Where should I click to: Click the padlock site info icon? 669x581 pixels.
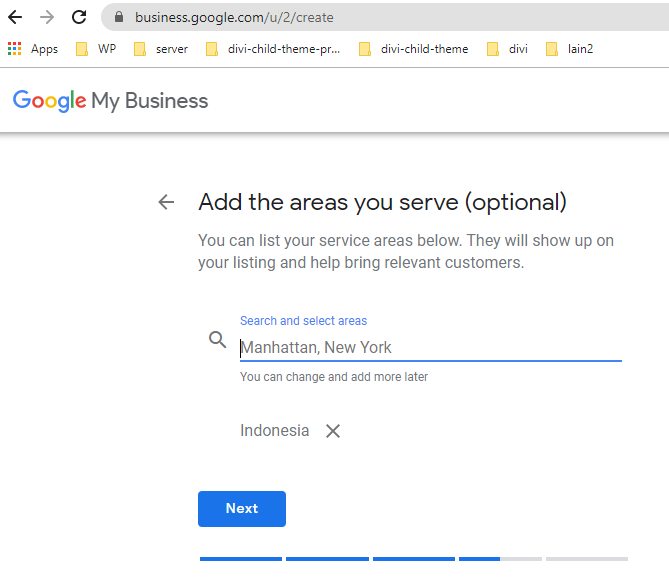(x=119, y=17)
